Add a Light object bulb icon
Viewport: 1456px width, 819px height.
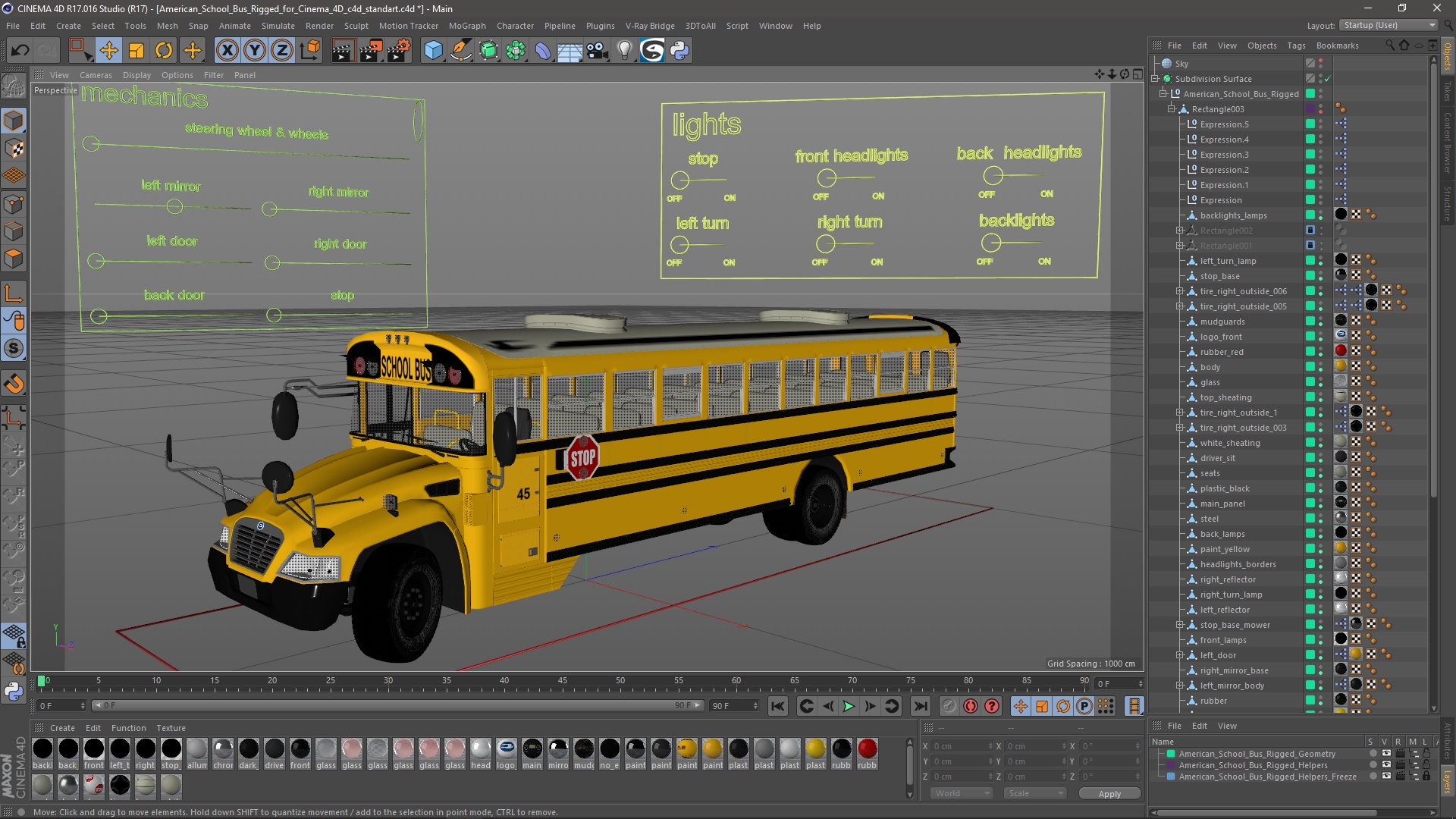tap(625, 51)
